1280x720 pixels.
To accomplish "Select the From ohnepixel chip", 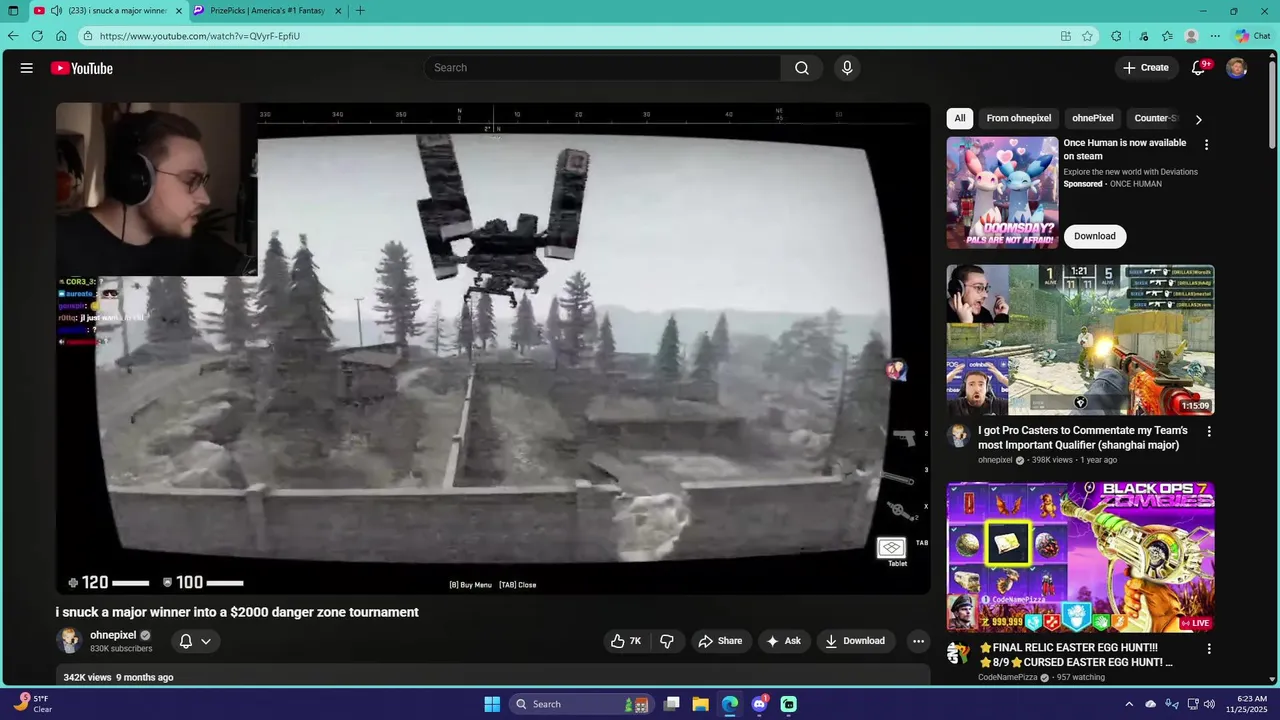I will [1019, 118].
